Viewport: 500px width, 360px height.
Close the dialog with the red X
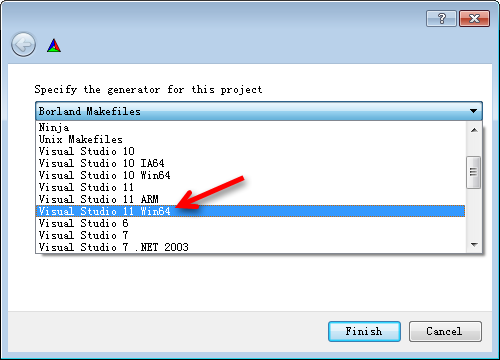point(474,18)
